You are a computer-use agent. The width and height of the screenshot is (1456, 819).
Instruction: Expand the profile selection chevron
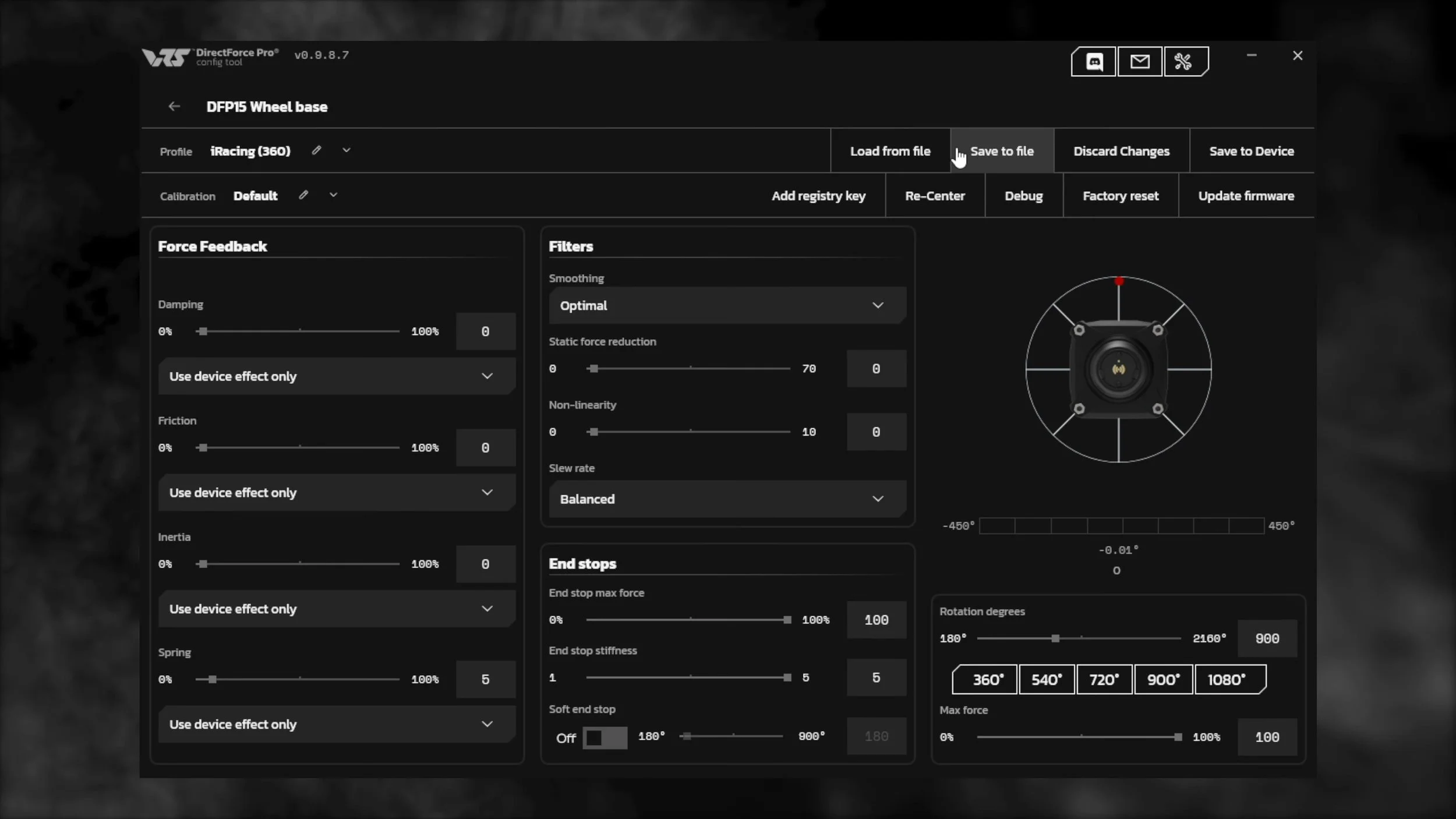click(x=347, y=150)
